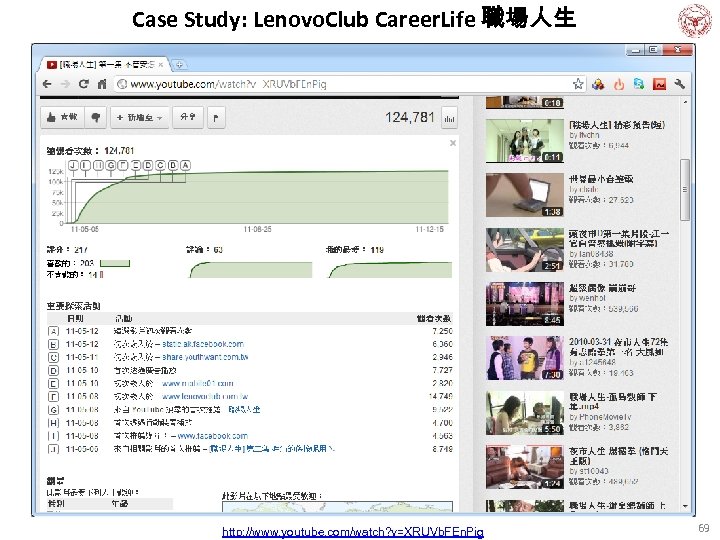Close the YouTube tab
This screenshot has width=720, height=540.
coord(161,65)
